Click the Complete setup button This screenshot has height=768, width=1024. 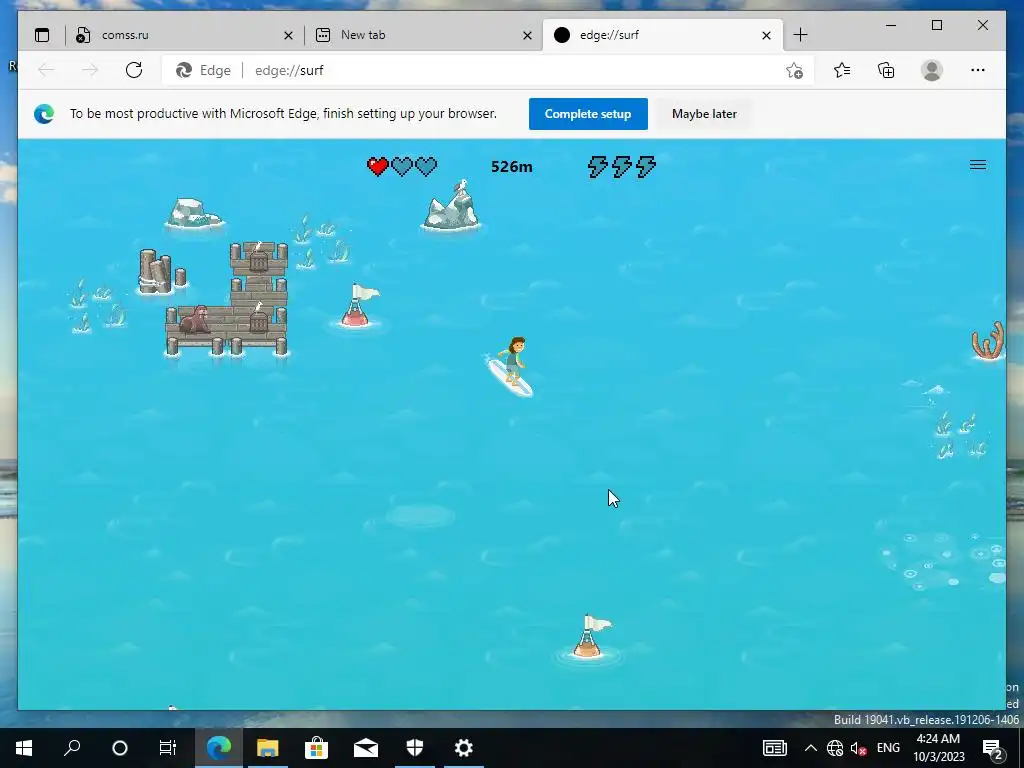pyautogui.click(x=588, y=114)
